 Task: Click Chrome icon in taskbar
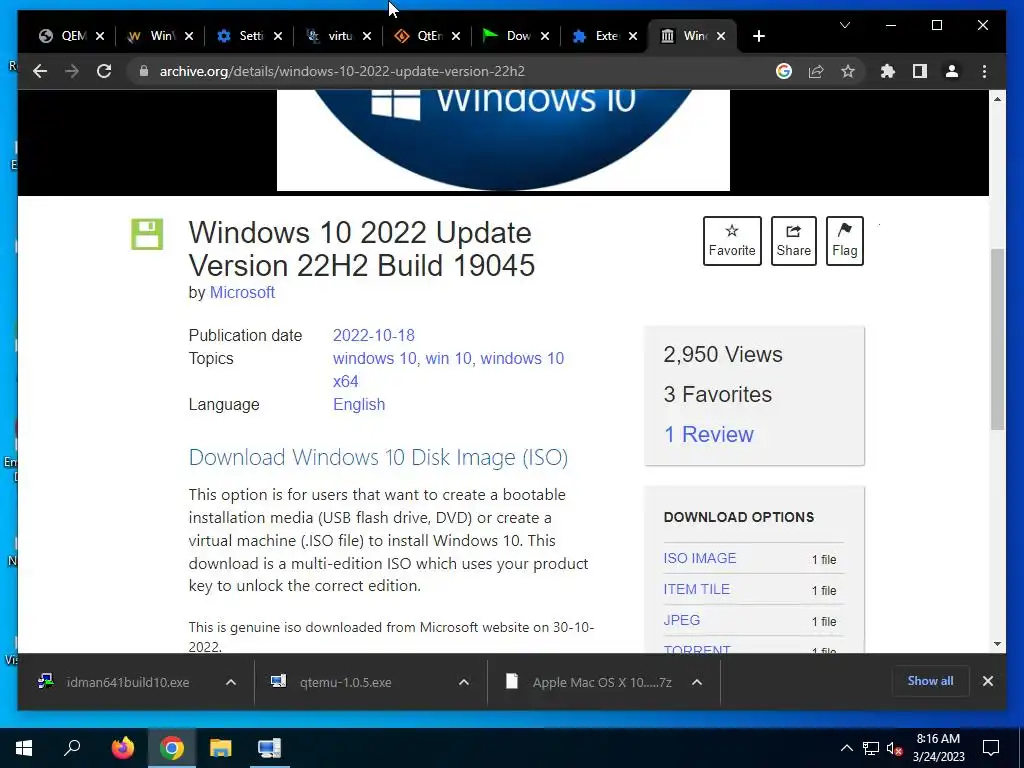(x=171, y=748)
